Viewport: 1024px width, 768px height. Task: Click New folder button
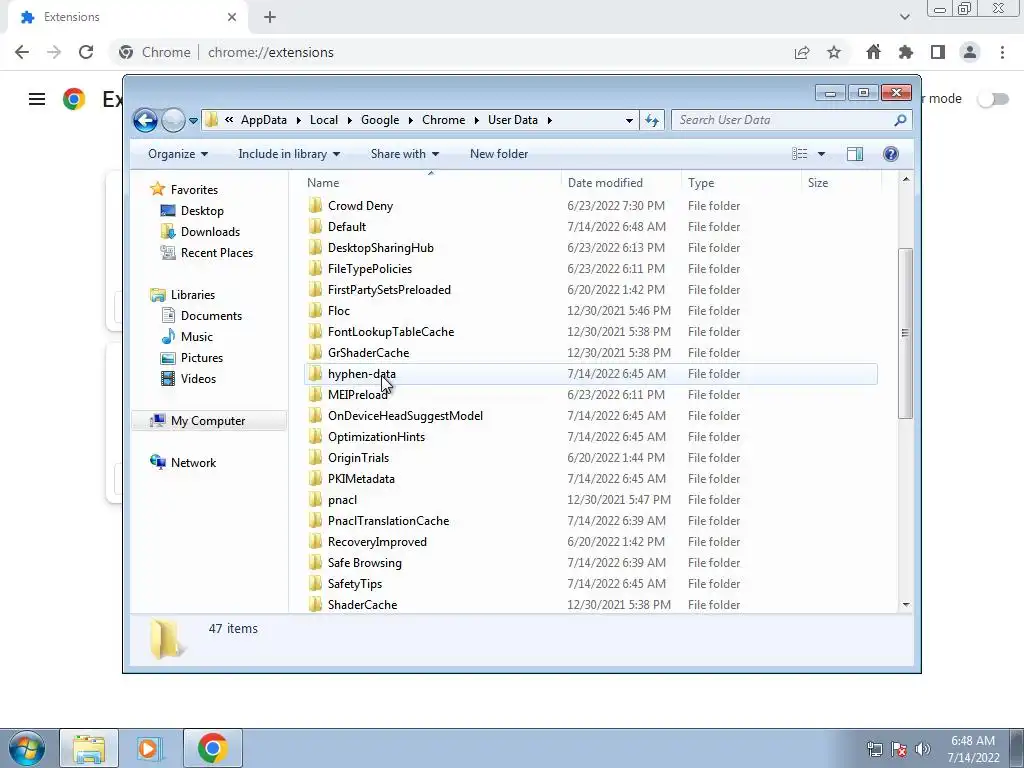(x=499, y=154)
